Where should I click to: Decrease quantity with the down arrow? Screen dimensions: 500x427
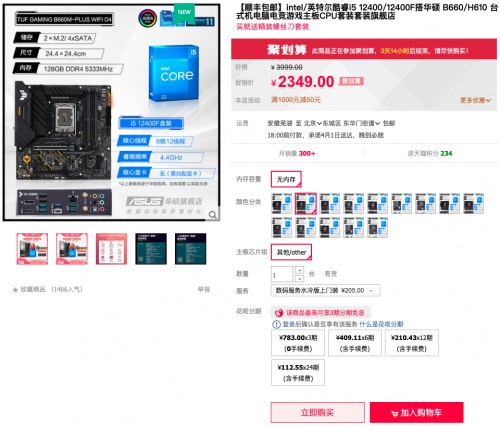point(300,278)
